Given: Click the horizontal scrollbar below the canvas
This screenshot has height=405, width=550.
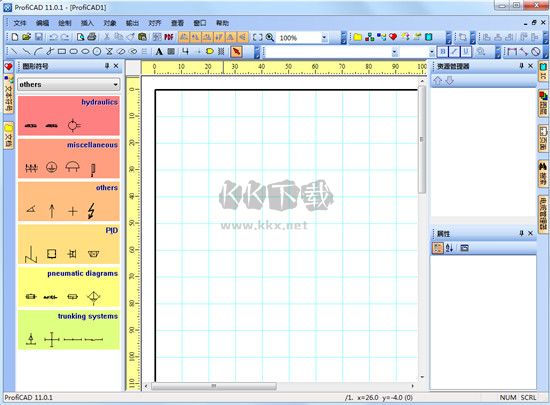Looking at the screenshot, I should [214, 386].
